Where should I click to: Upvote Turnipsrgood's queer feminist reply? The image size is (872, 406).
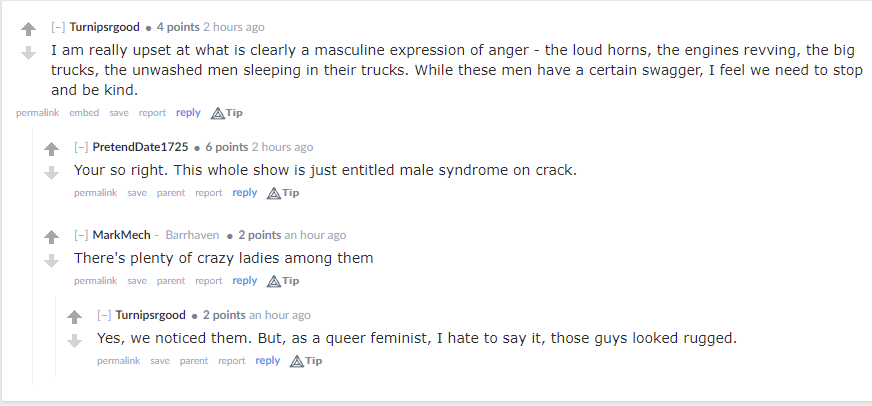pos(74,317)
